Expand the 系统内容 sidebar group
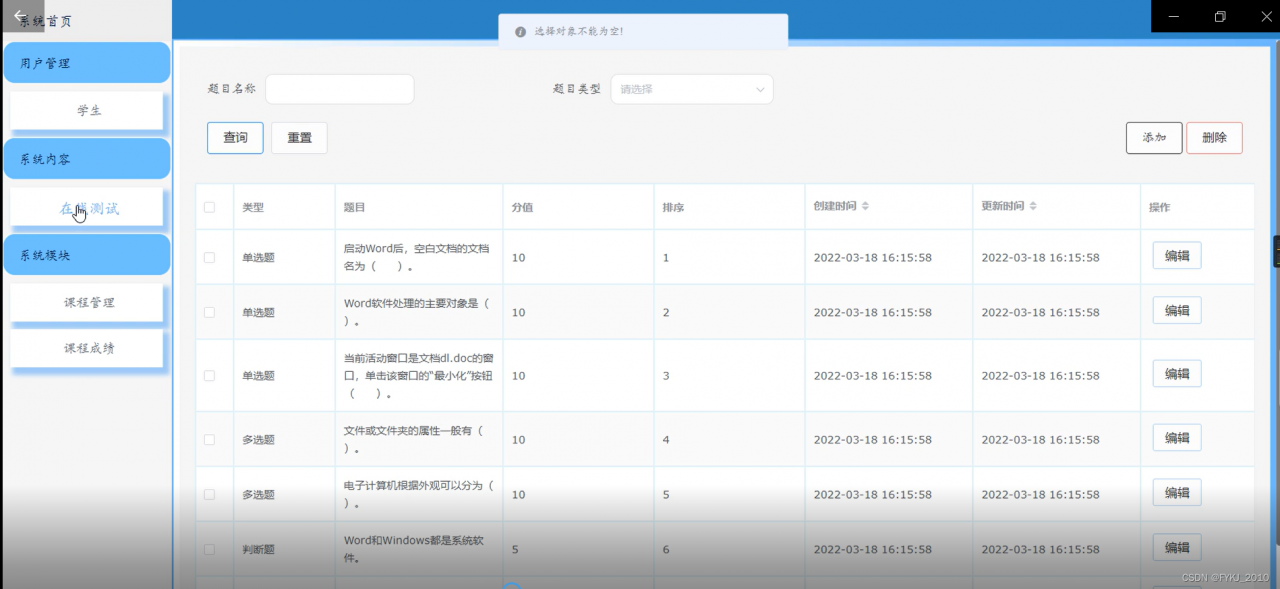This screenshot has height=589, width=1280. click(86, 159)
